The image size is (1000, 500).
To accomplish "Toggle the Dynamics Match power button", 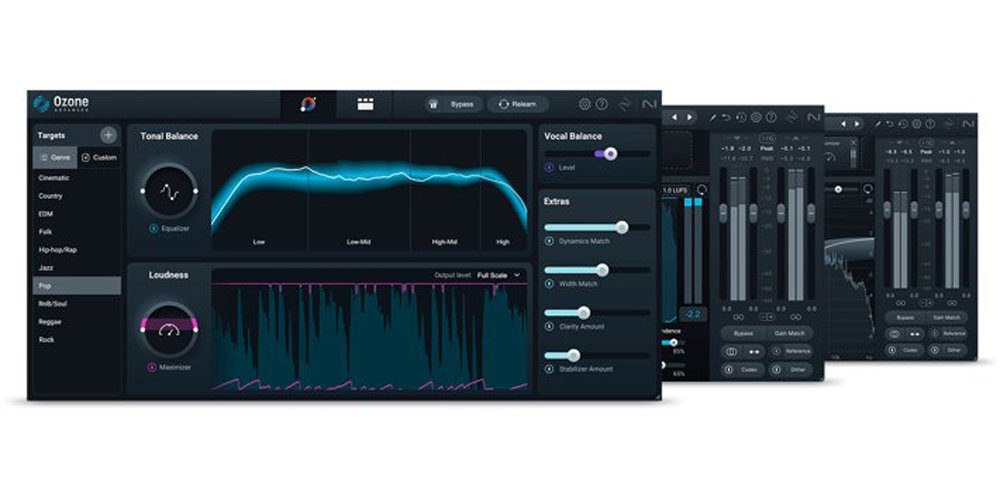I will [x=549, y=241].
